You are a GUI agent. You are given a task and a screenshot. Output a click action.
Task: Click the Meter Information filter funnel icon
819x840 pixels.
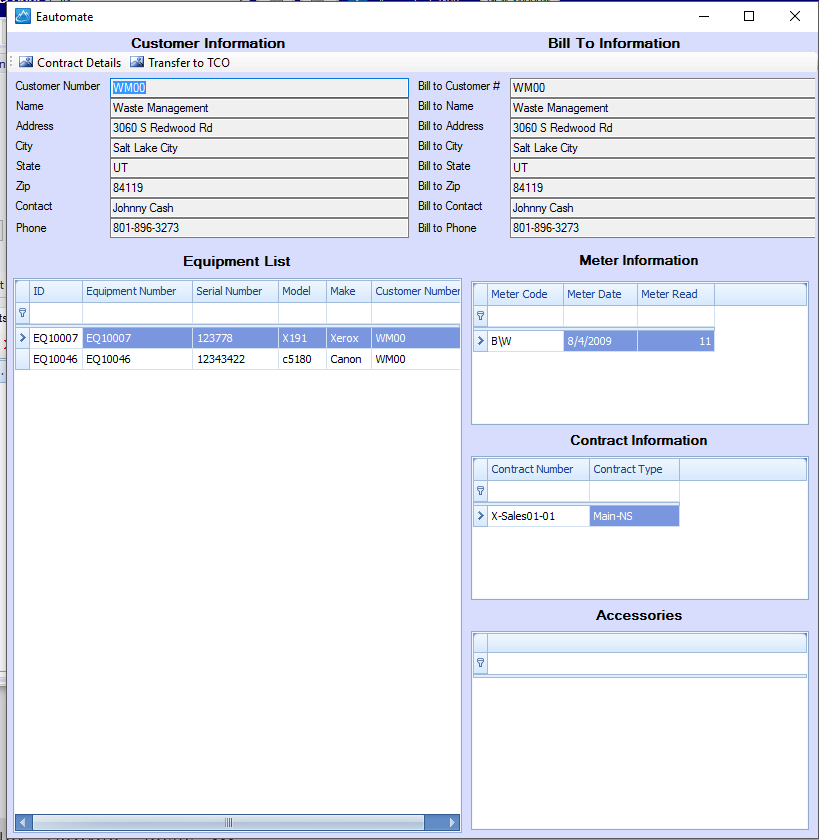(x=480, y=316)
